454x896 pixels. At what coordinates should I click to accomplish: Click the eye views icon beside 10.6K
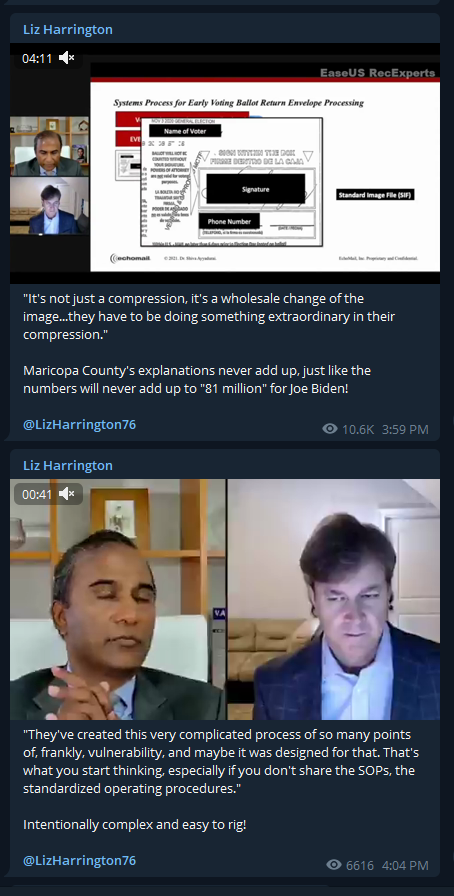pyautogui.click(x=330, y=429)
